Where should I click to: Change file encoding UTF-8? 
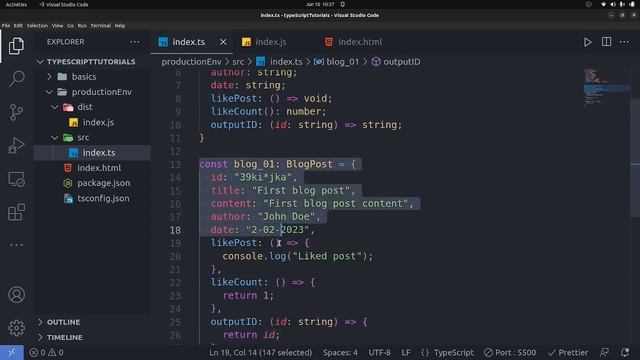(x=379, y=352)
